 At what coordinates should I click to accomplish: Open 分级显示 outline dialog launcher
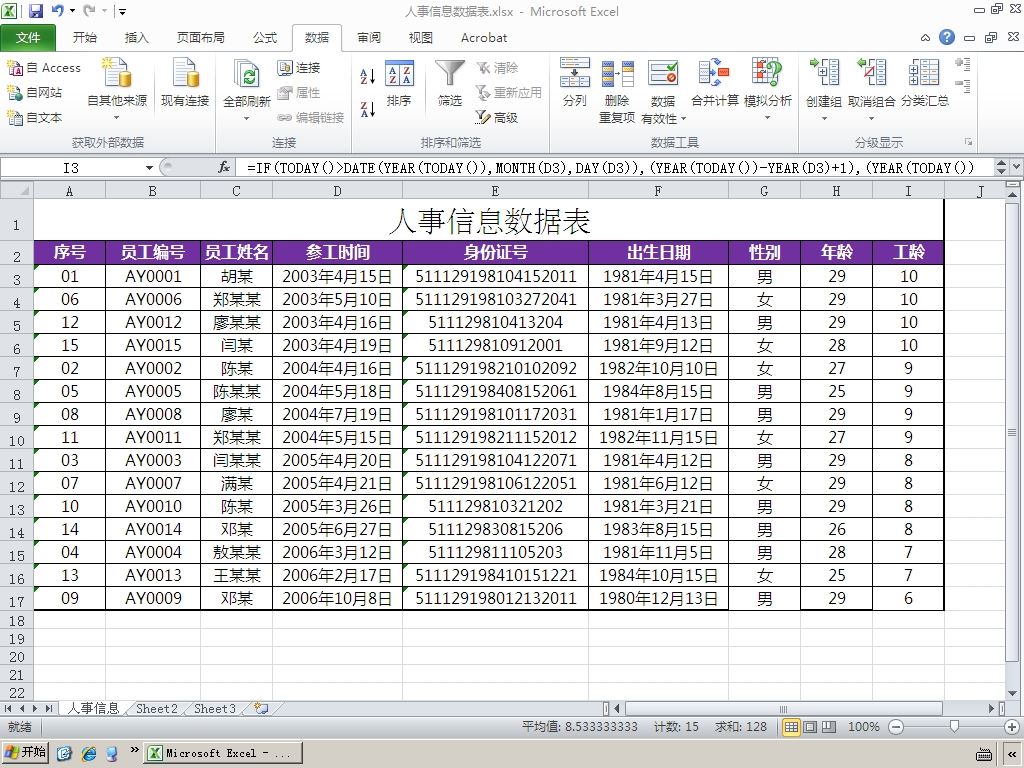point(968,142)
